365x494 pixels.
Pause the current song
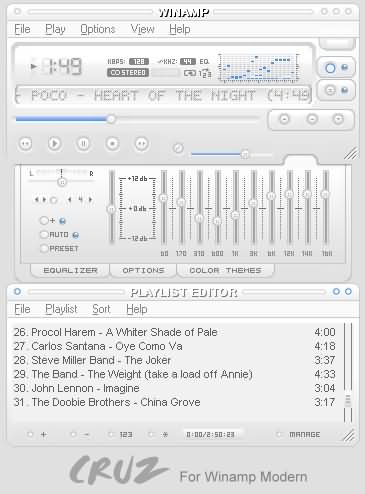[83, 144]
